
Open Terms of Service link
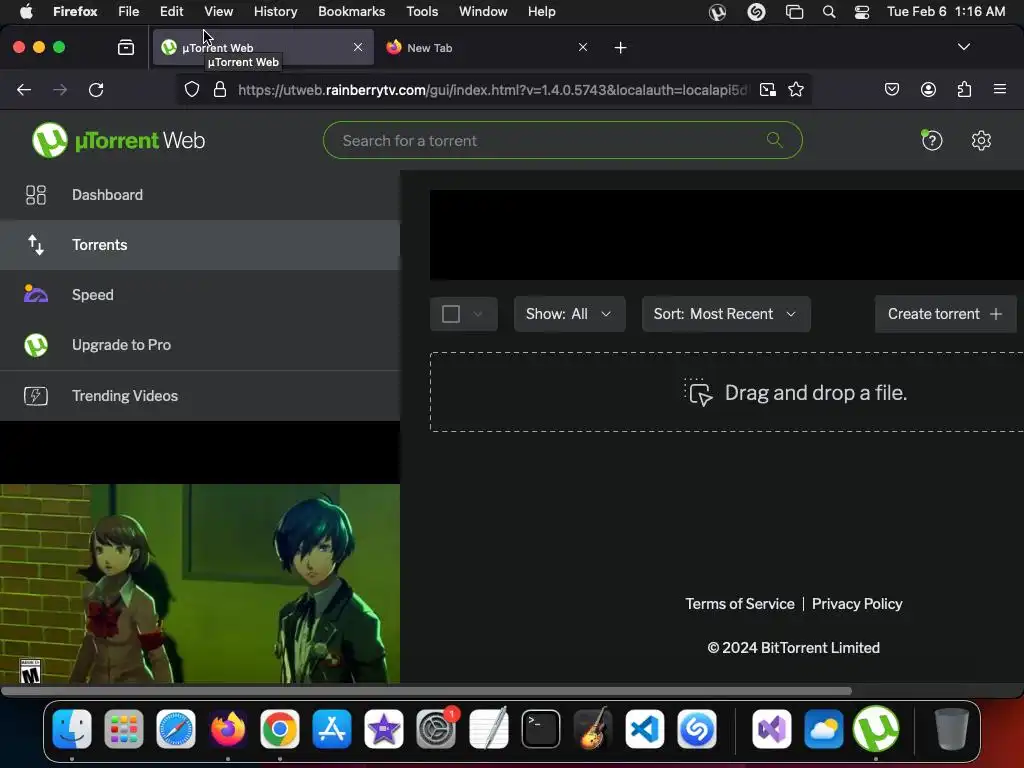(740, 604)
